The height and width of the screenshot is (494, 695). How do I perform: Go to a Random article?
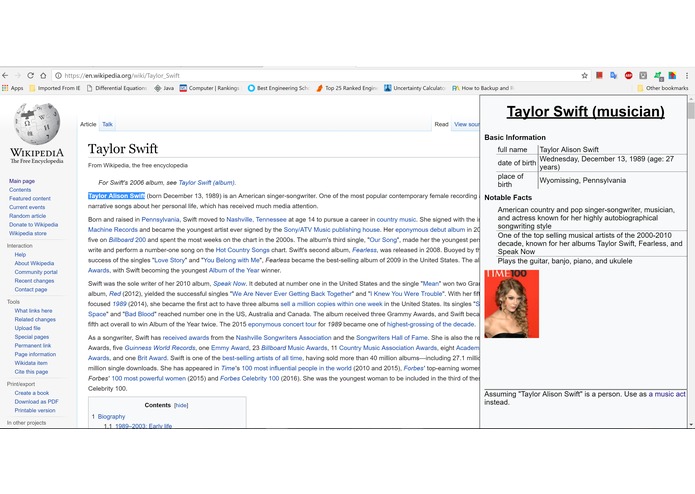27,216
